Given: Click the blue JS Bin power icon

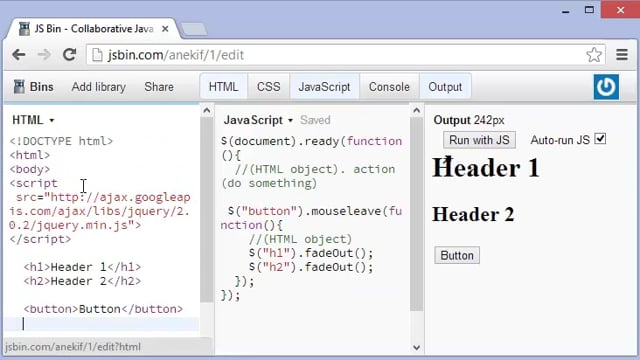Looking at the screenshot, I should point(606,87).
